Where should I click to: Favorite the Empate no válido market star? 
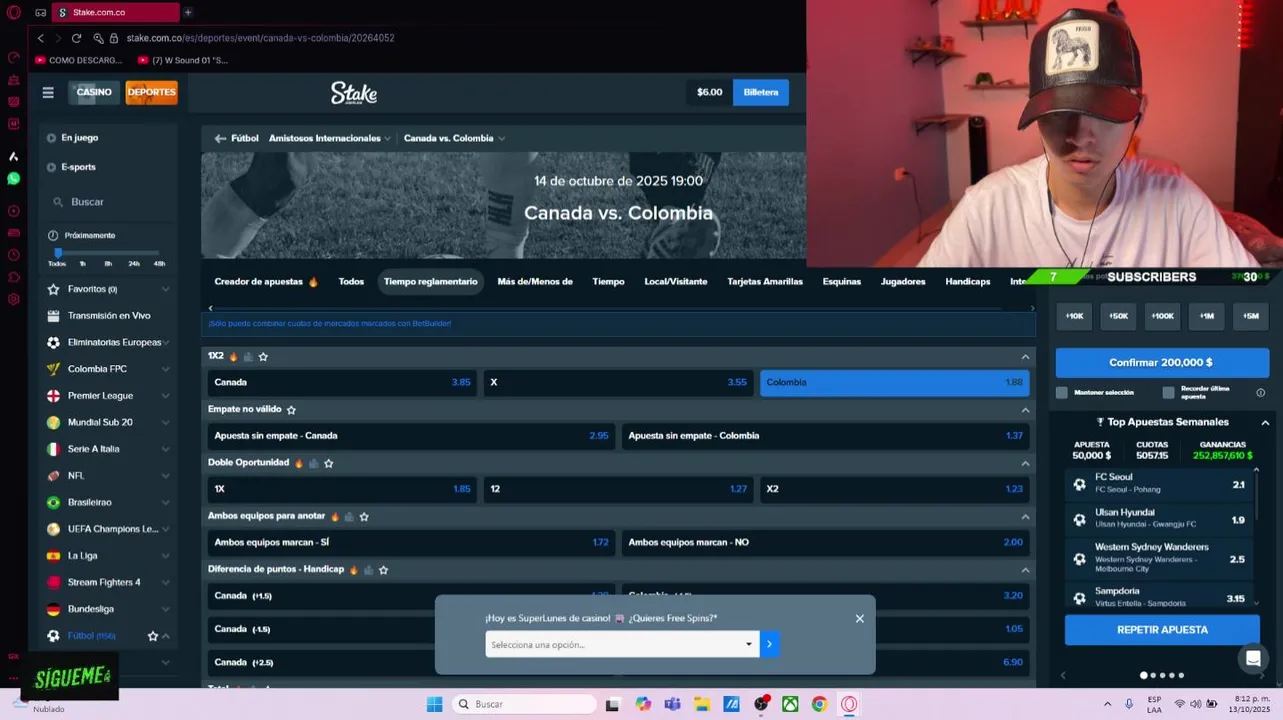[x=291, y=410]
